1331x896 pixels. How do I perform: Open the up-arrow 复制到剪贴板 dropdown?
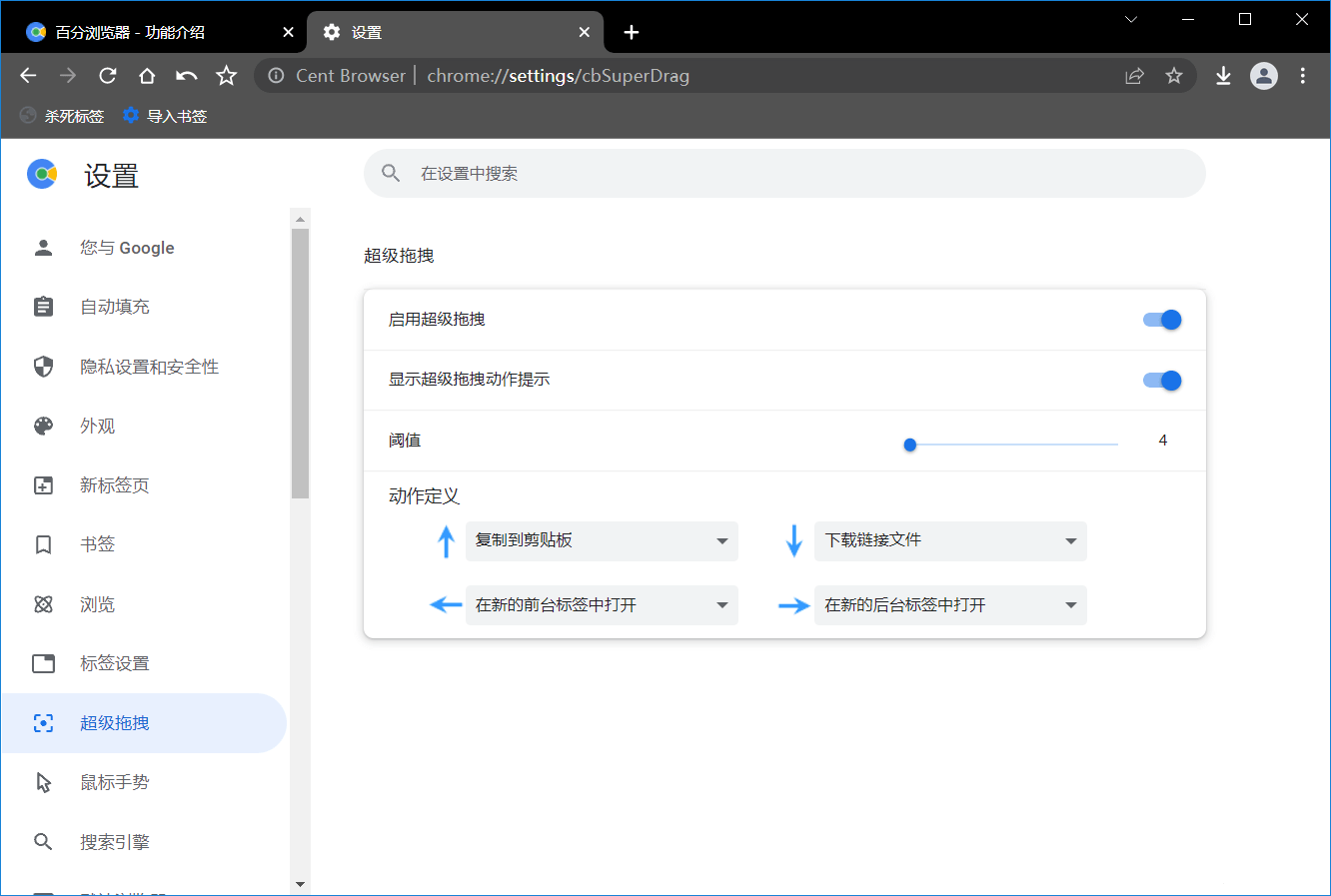(602, 541)
